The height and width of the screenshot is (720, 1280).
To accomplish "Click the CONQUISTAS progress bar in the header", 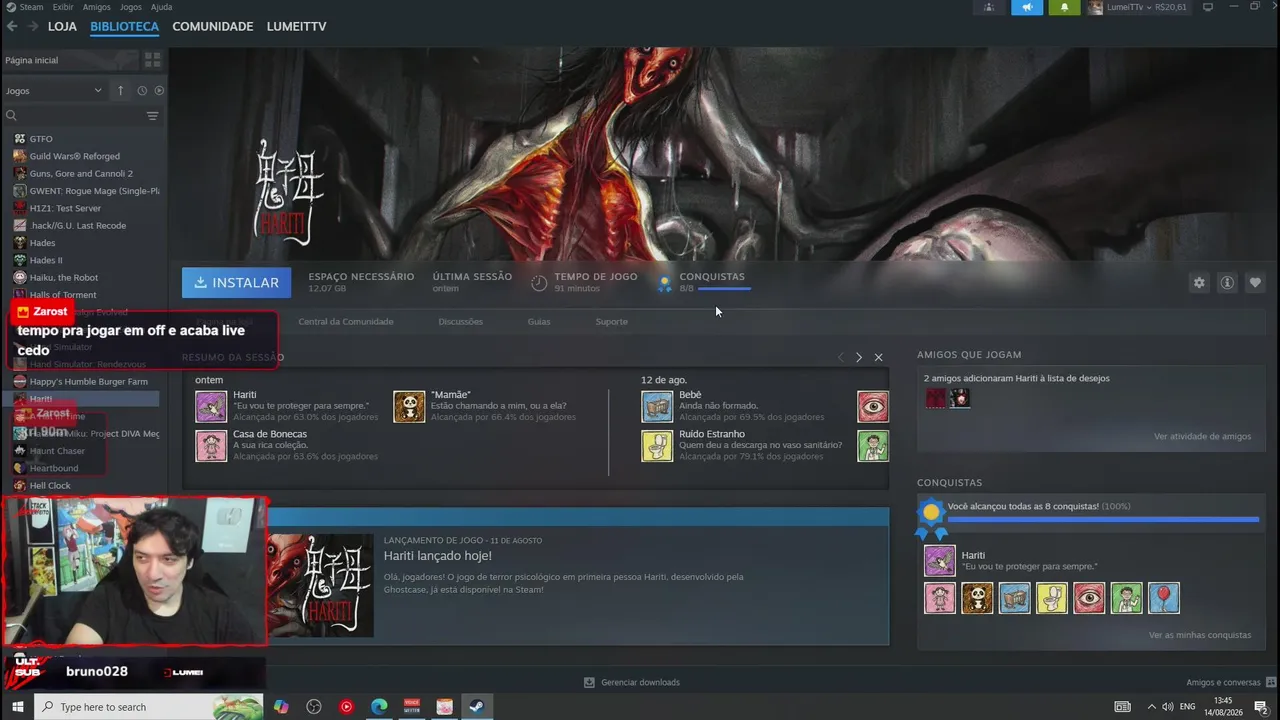I will tap(724, 289).
